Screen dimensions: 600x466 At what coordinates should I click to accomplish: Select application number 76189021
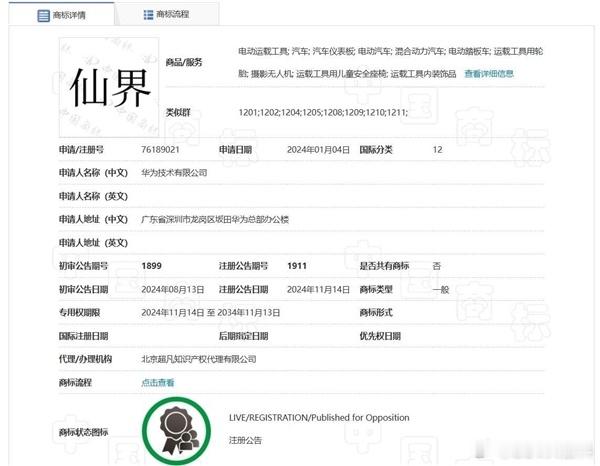point(160,150)
